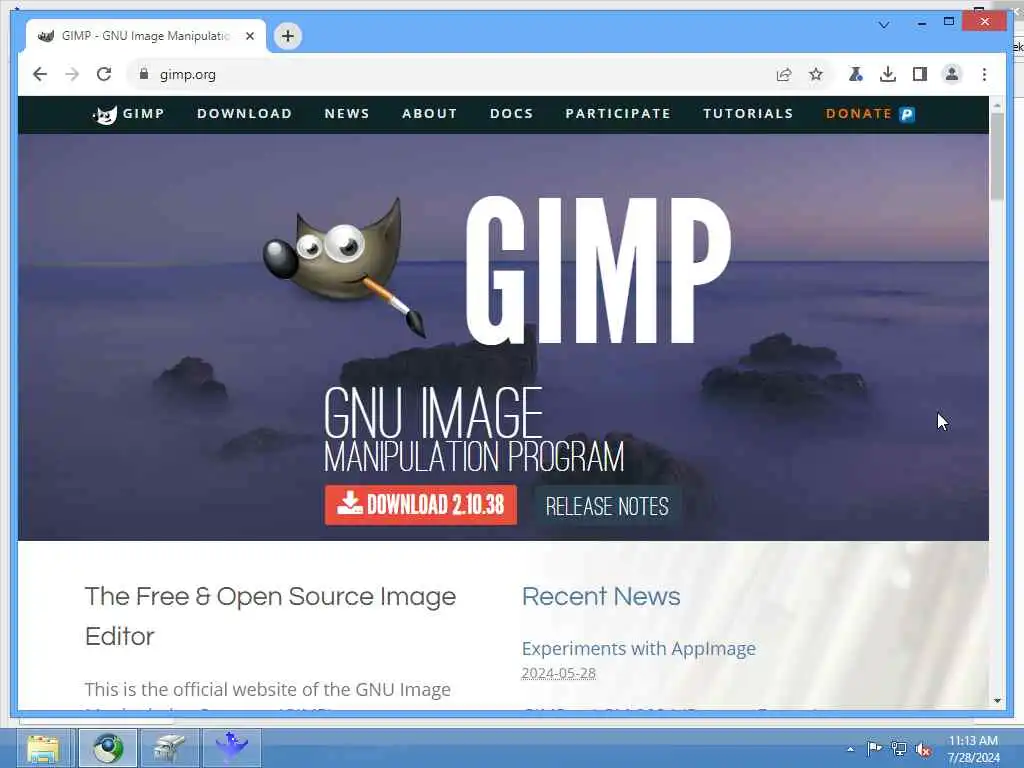This screenshot has width=1024, height=768.
Task: Click the PayPal icon beside Donate
Action: [x=907, y=114]
